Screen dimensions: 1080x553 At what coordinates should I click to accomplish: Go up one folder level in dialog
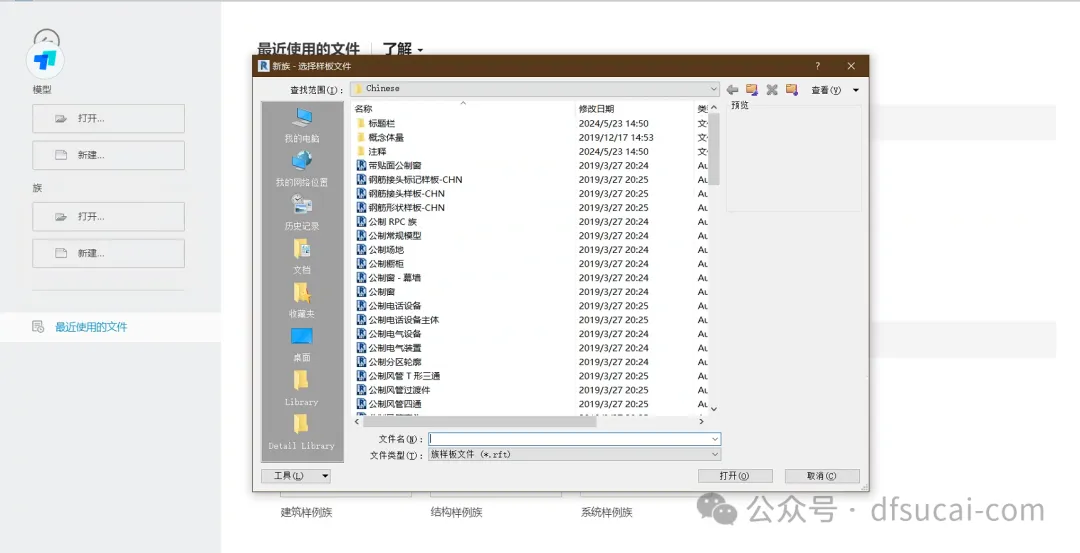pos(752,90)
